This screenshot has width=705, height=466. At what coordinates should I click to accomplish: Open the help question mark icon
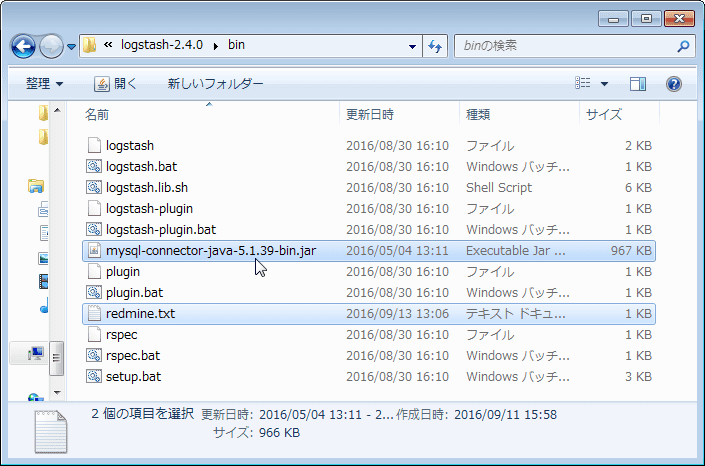674,84
